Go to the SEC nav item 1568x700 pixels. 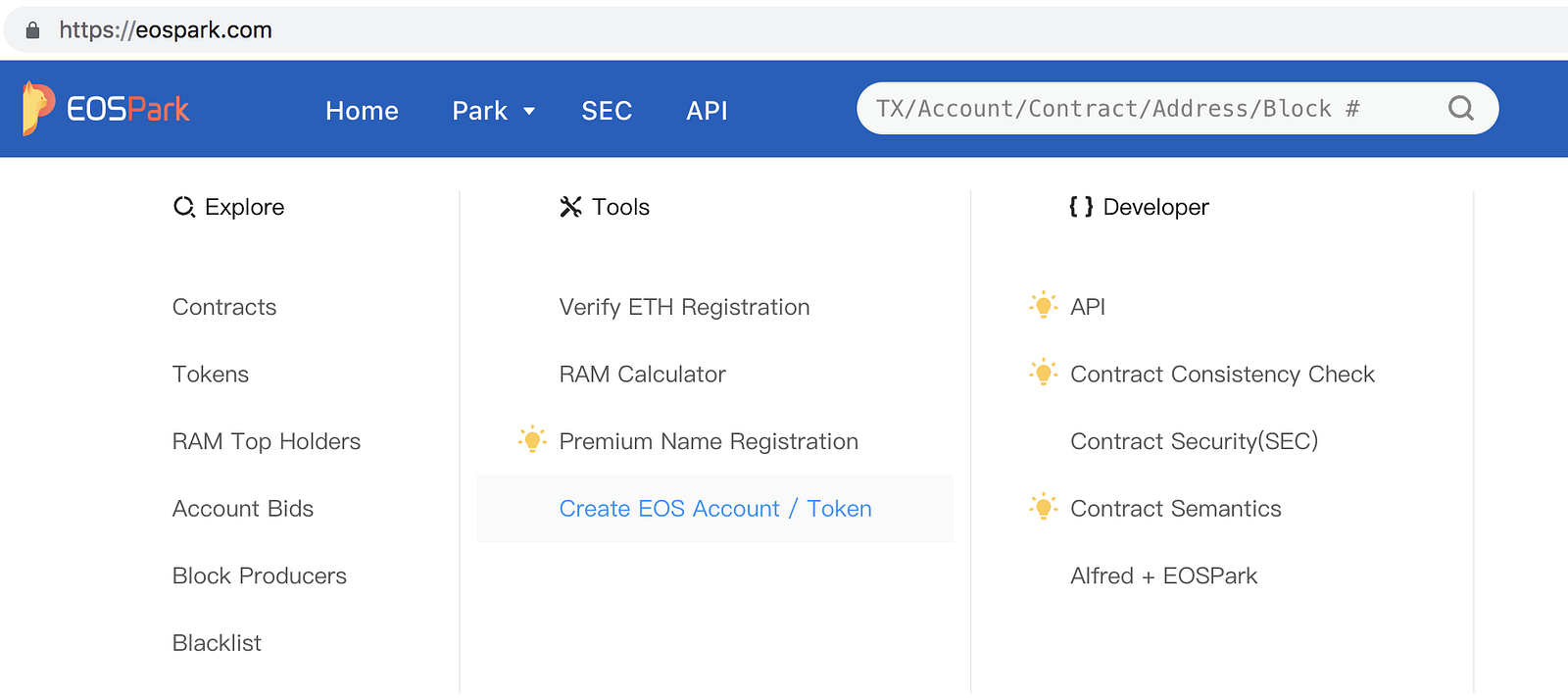pyautogui.click(x=607, y=111)
